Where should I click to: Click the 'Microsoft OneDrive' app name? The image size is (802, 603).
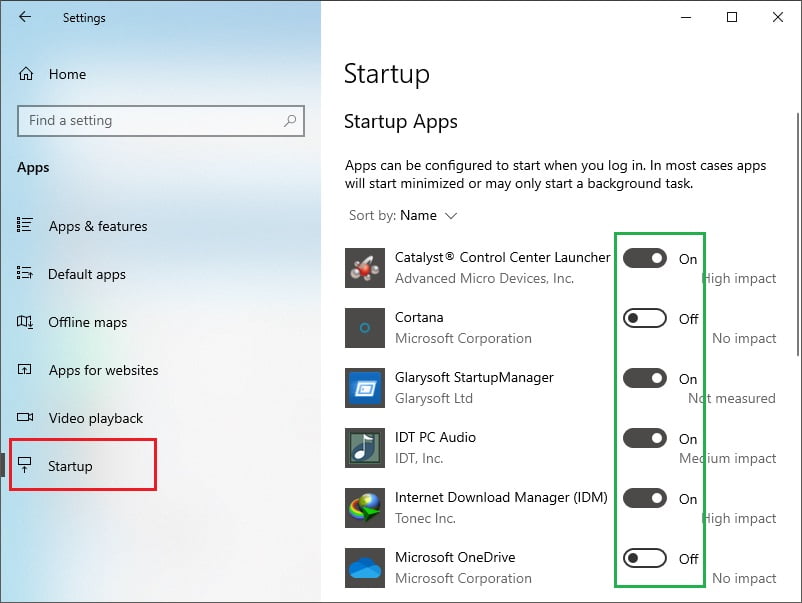coord(455,557)
